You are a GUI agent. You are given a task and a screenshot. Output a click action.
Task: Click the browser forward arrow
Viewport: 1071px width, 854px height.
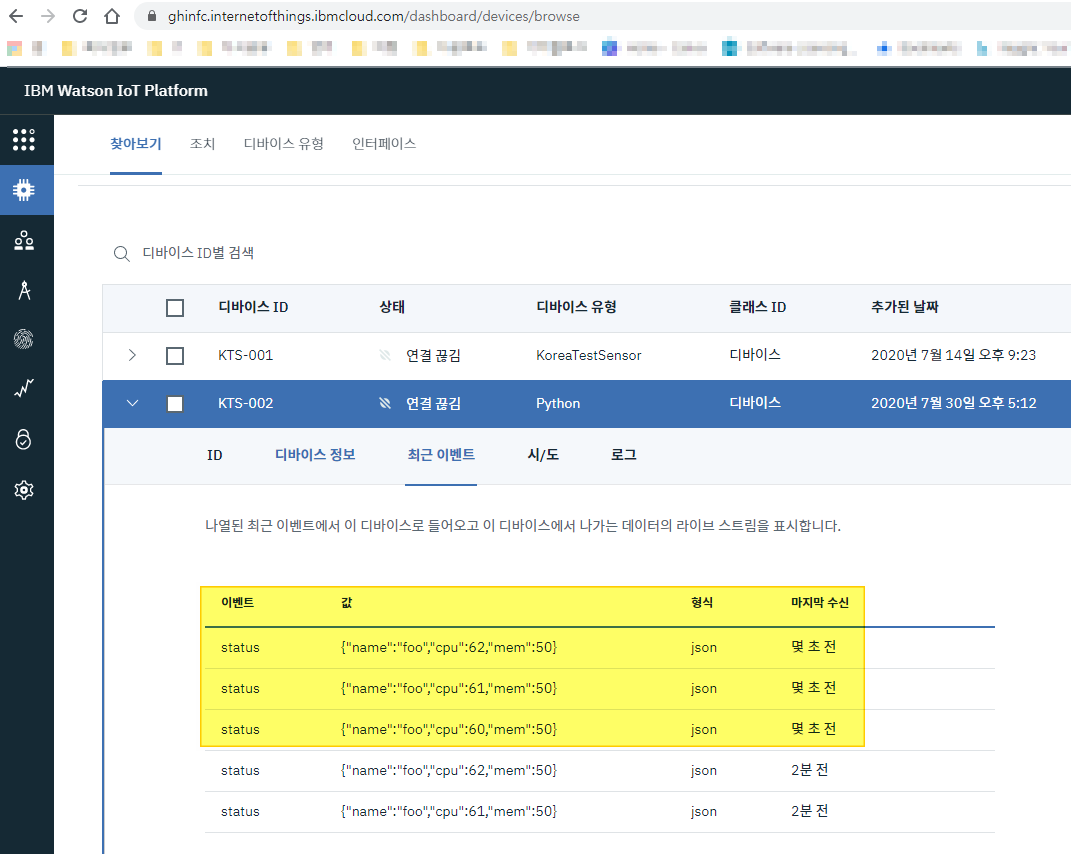click(48, 16)
